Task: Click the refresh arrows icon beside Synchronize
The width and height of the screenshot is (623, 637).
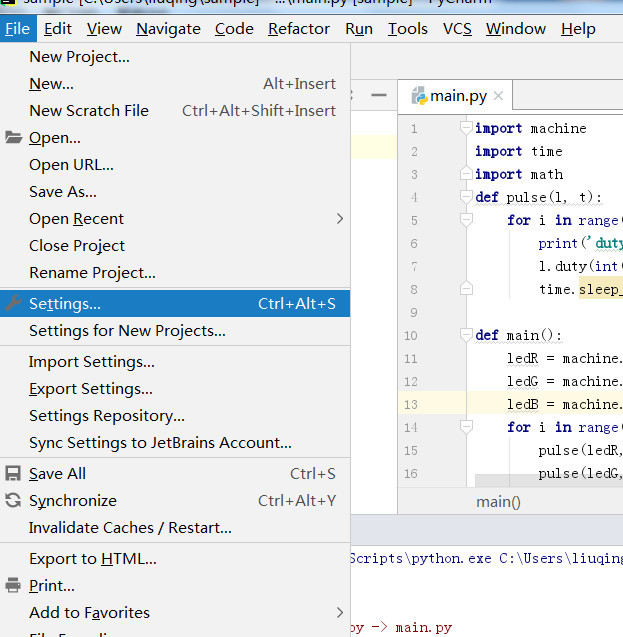Action: pyautogui.click(x=13, y=500)
